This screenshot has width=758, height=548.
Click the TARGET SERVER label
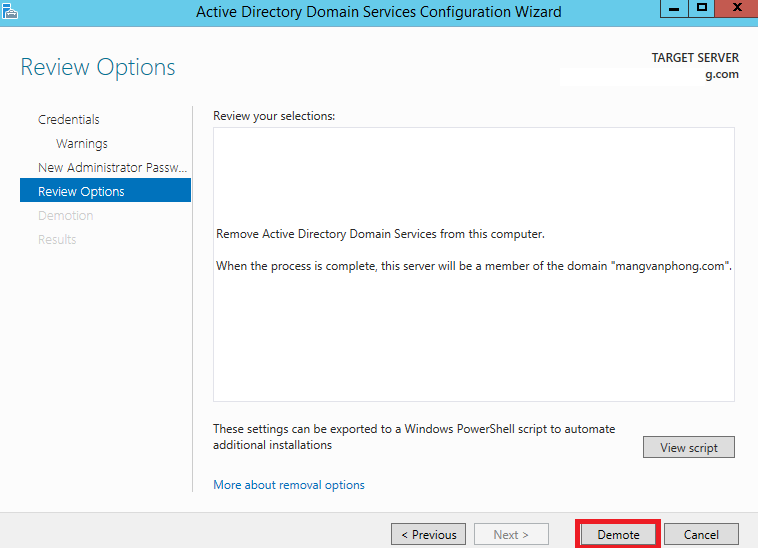(695, 58)
